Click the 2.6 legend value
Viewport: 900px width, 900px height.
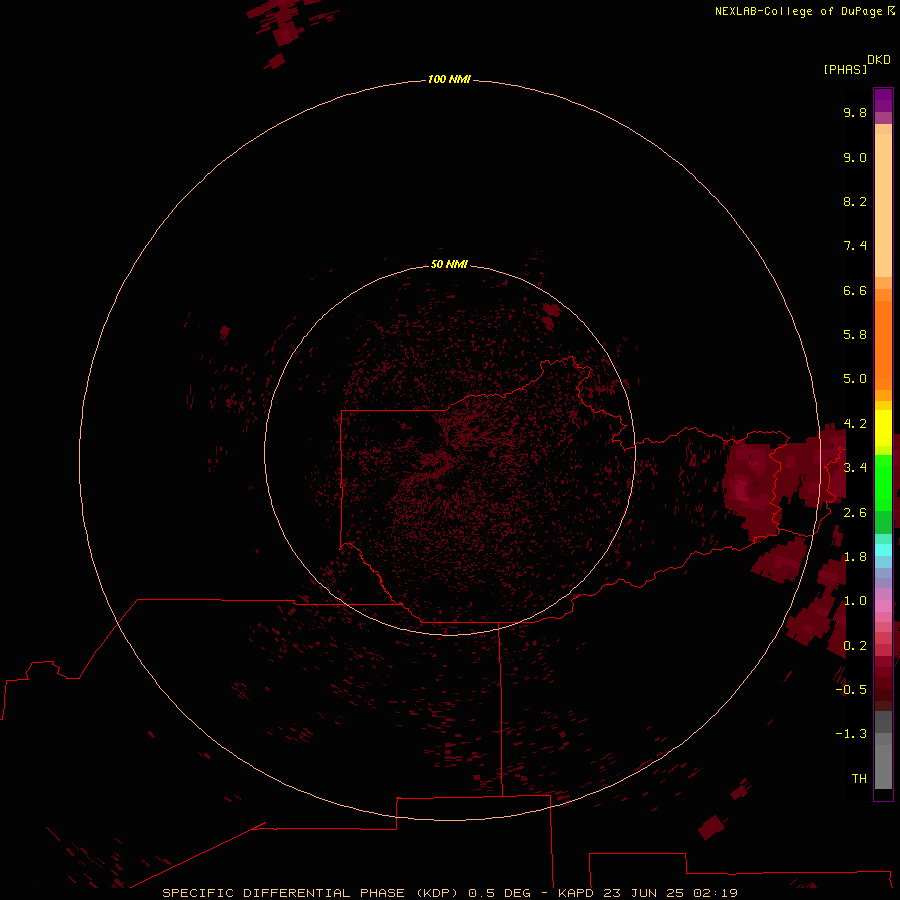click(x=855, y=513)
